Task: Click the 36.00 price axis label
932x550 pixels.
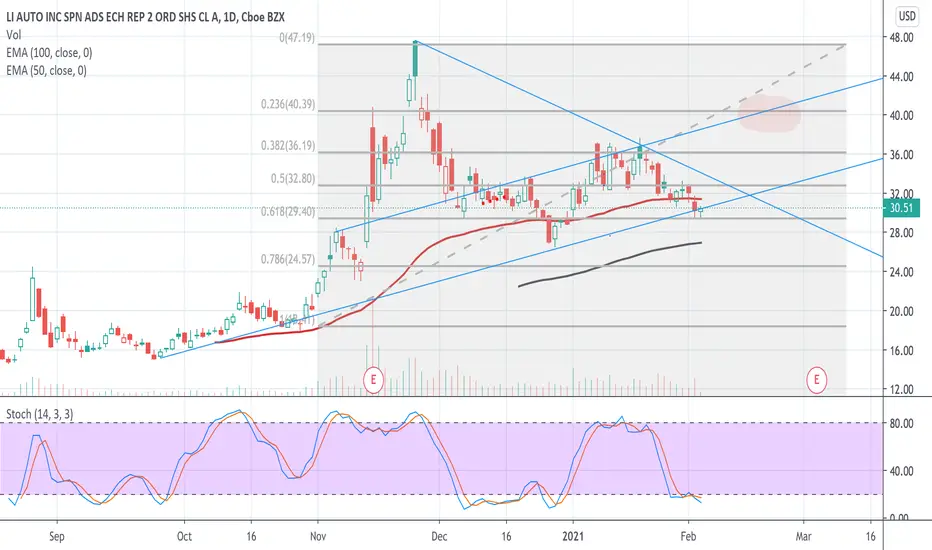Action: (901, 155)
